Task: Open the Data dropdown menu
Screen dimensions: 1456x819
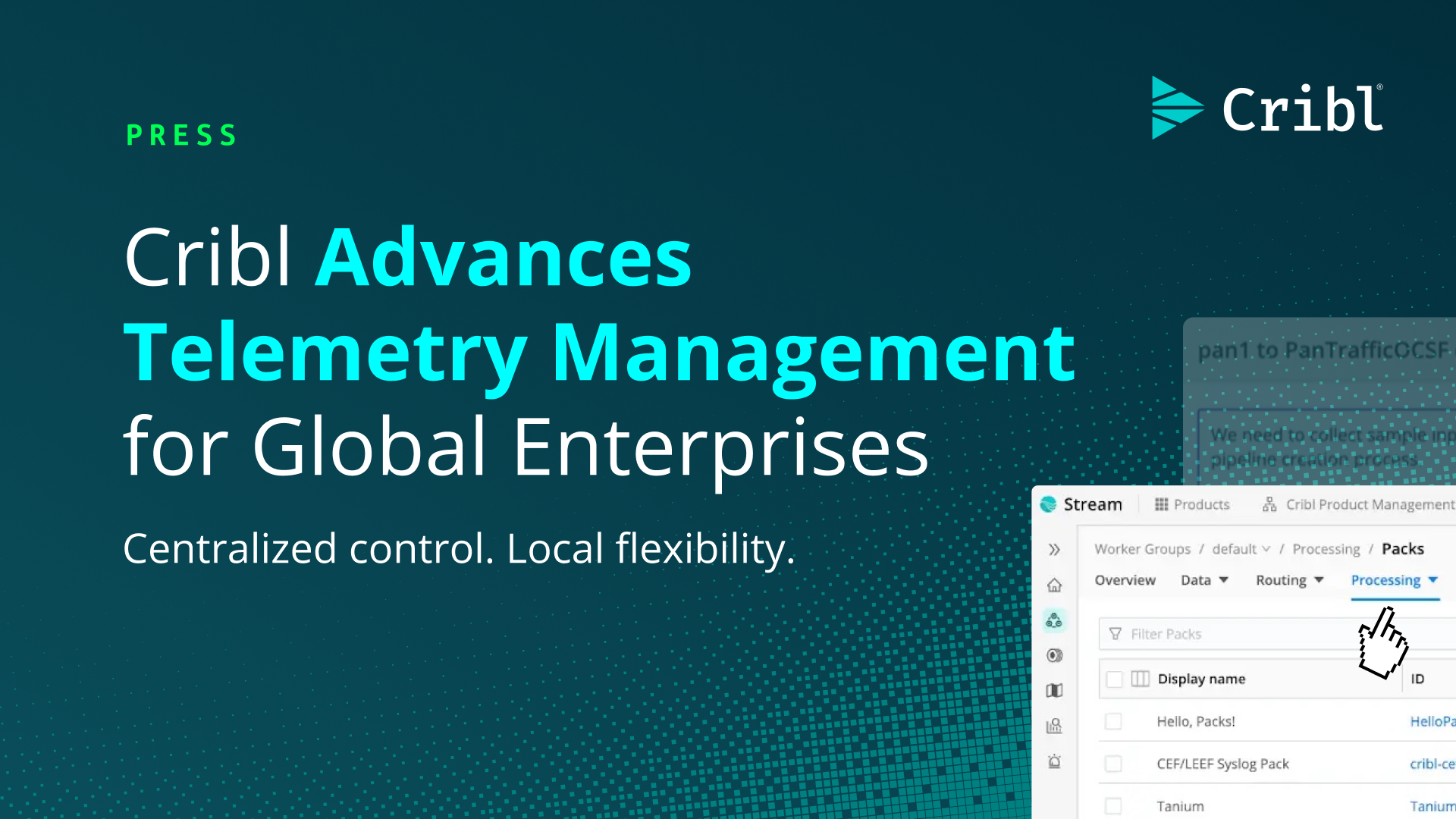Action: [x=1204, y=580]
